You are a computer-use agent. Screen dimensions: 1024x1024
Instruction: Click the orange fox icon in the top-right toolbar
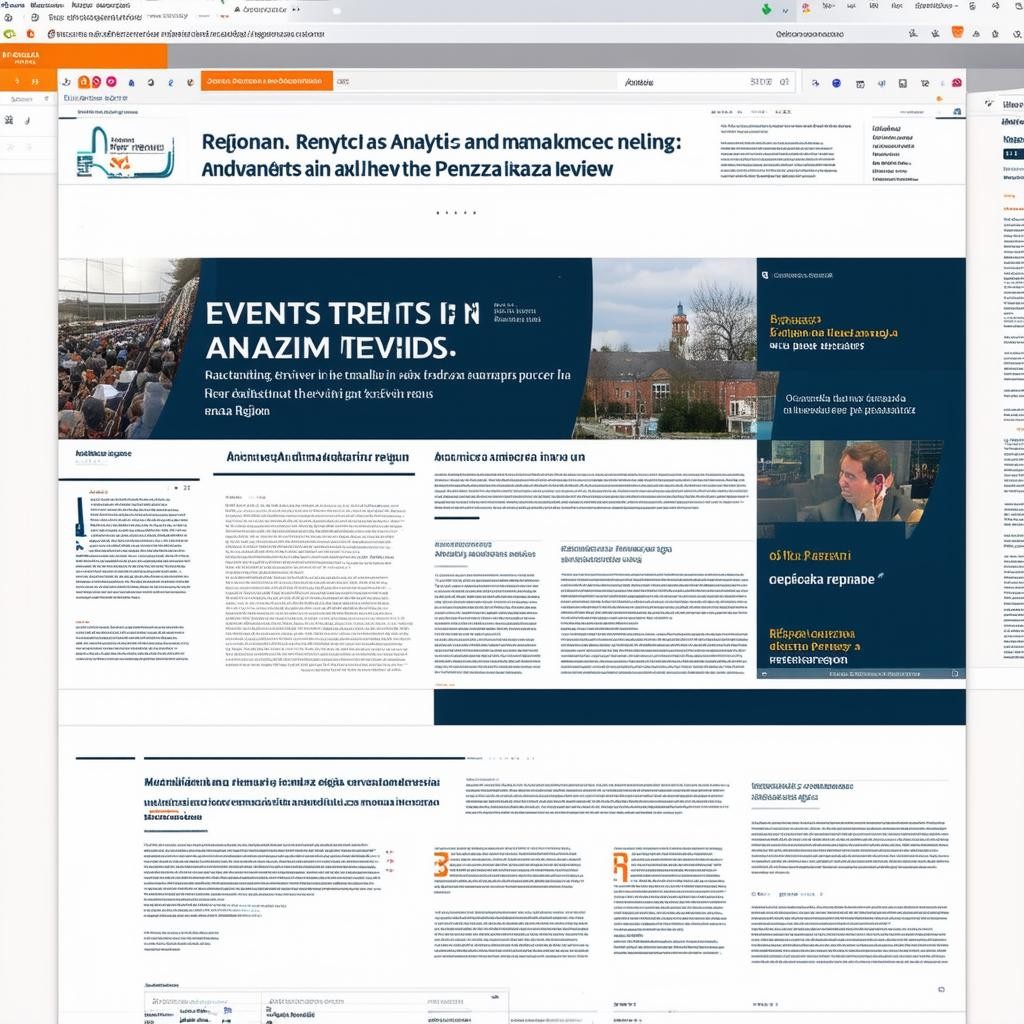click(x=957, y=32)
